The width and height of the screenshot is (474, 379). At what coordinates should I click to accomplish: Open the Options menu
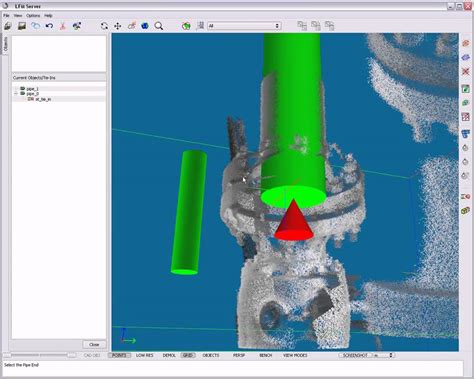click(33, 16)
